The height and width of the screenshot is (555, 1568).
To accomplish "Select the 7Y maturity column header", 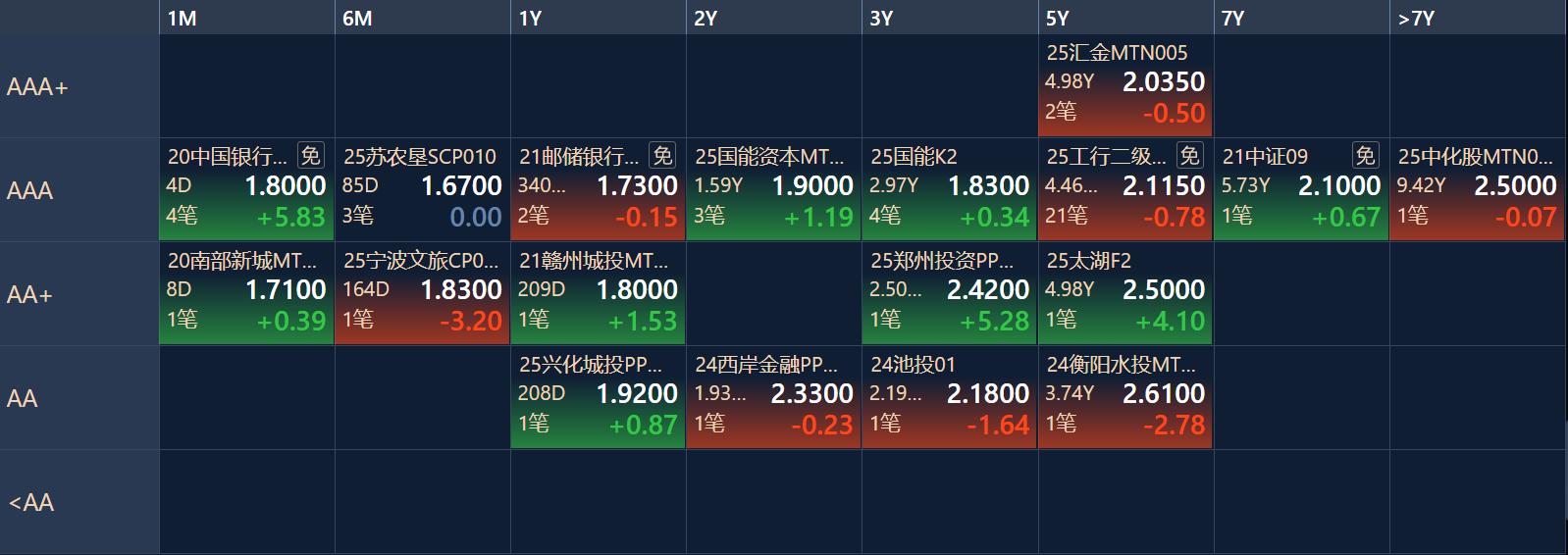I will point(1301,18).
